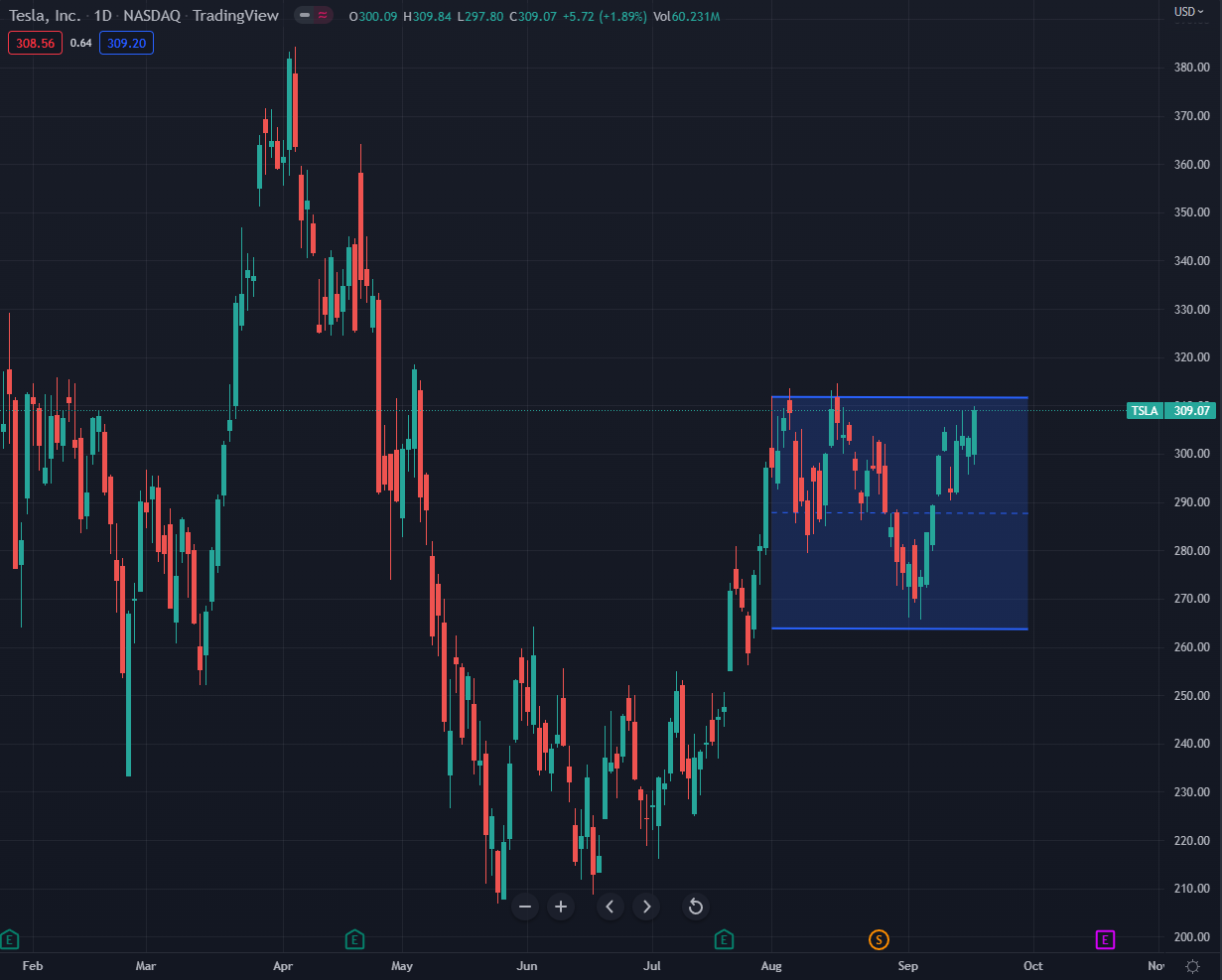Viewport: 1222px width, 980px height.
Task: Click the zoom out minus button
Action: (525, 907)
